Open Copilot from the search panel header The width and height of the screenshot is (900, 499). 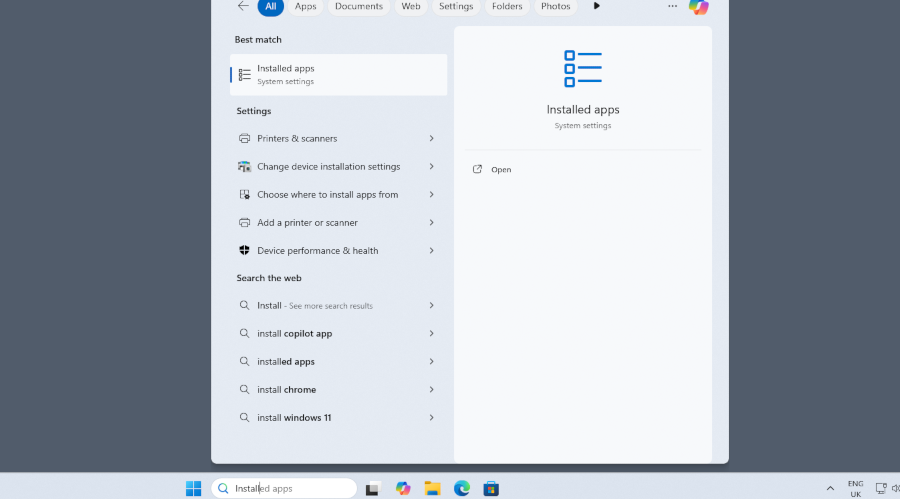pyautogui.click(x=699, y=6)
